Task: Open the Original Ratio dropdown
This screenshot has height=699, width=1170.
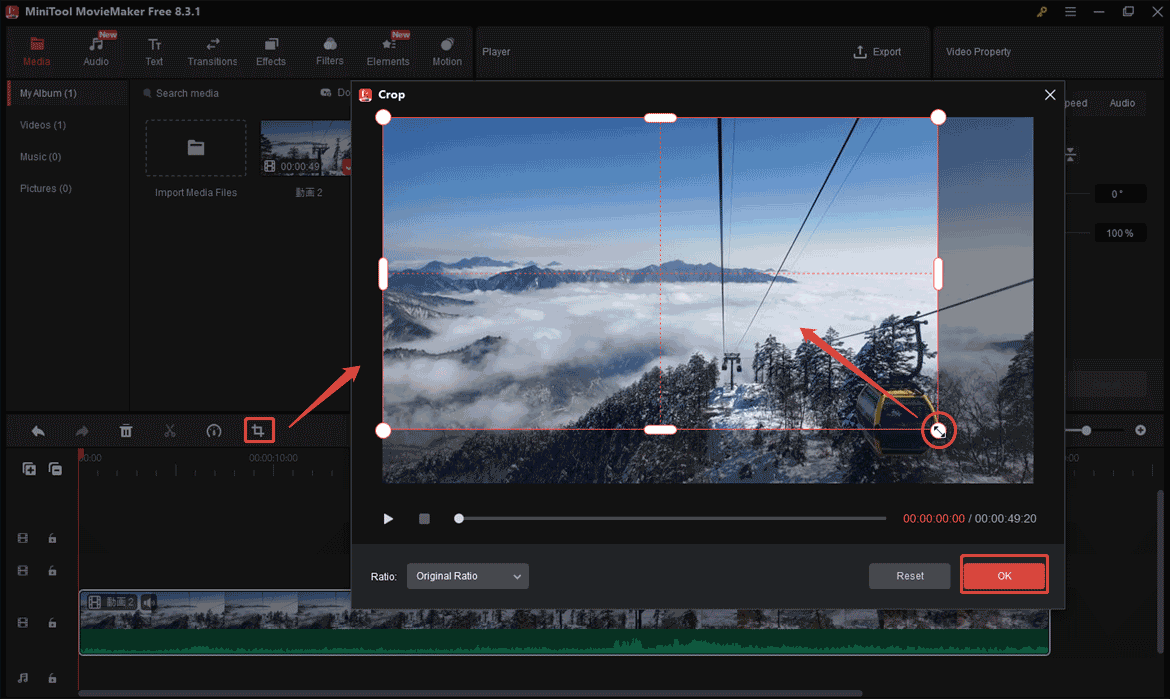Action: (x=467, y=576)
